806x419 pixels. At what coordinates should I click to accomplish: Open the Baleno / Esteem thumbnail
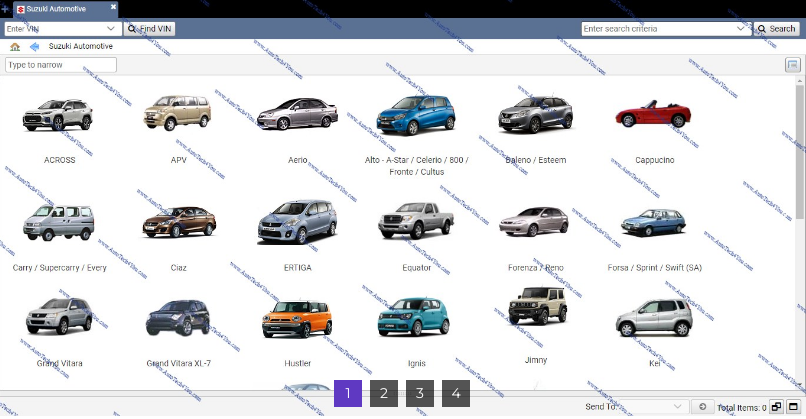[536, 114]
